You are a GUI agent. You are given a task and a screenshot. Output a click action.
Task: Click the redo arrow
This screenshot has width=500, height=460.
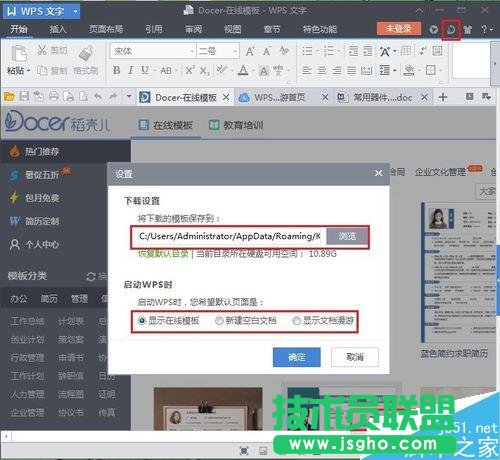coord(113,97)
